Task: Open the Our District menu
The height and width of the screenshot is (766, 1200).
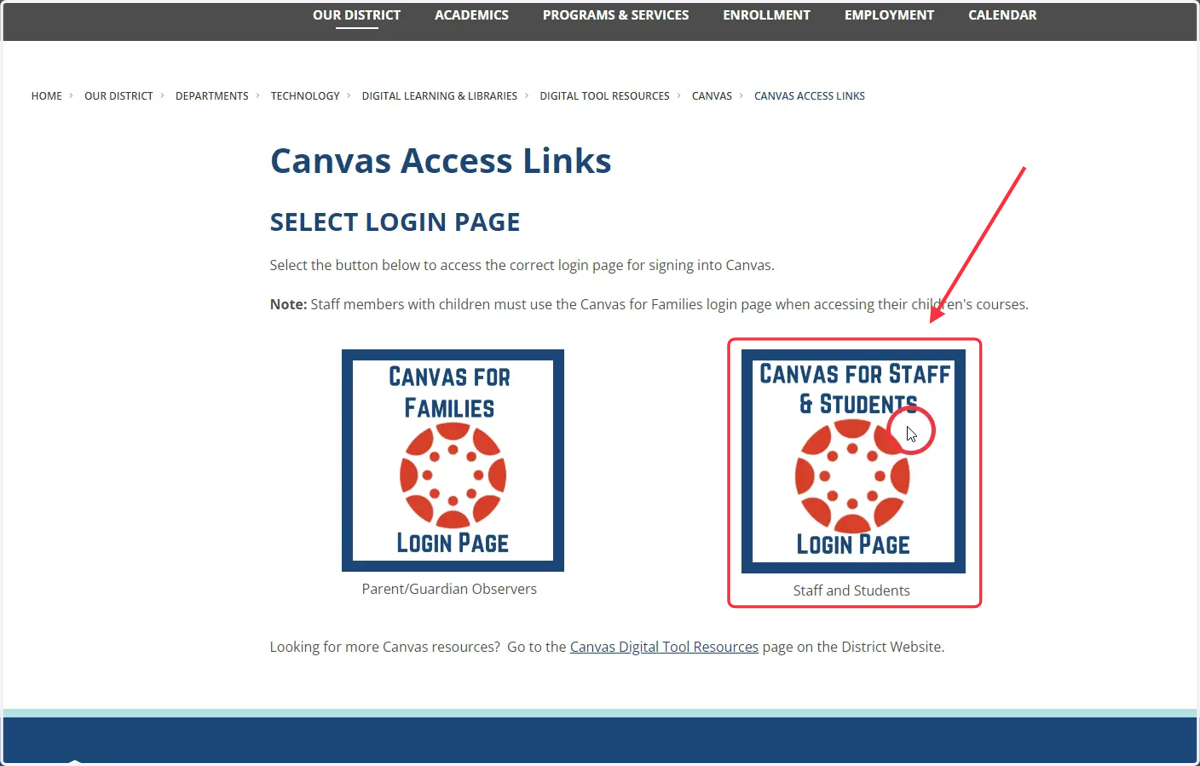Action: 356,15
